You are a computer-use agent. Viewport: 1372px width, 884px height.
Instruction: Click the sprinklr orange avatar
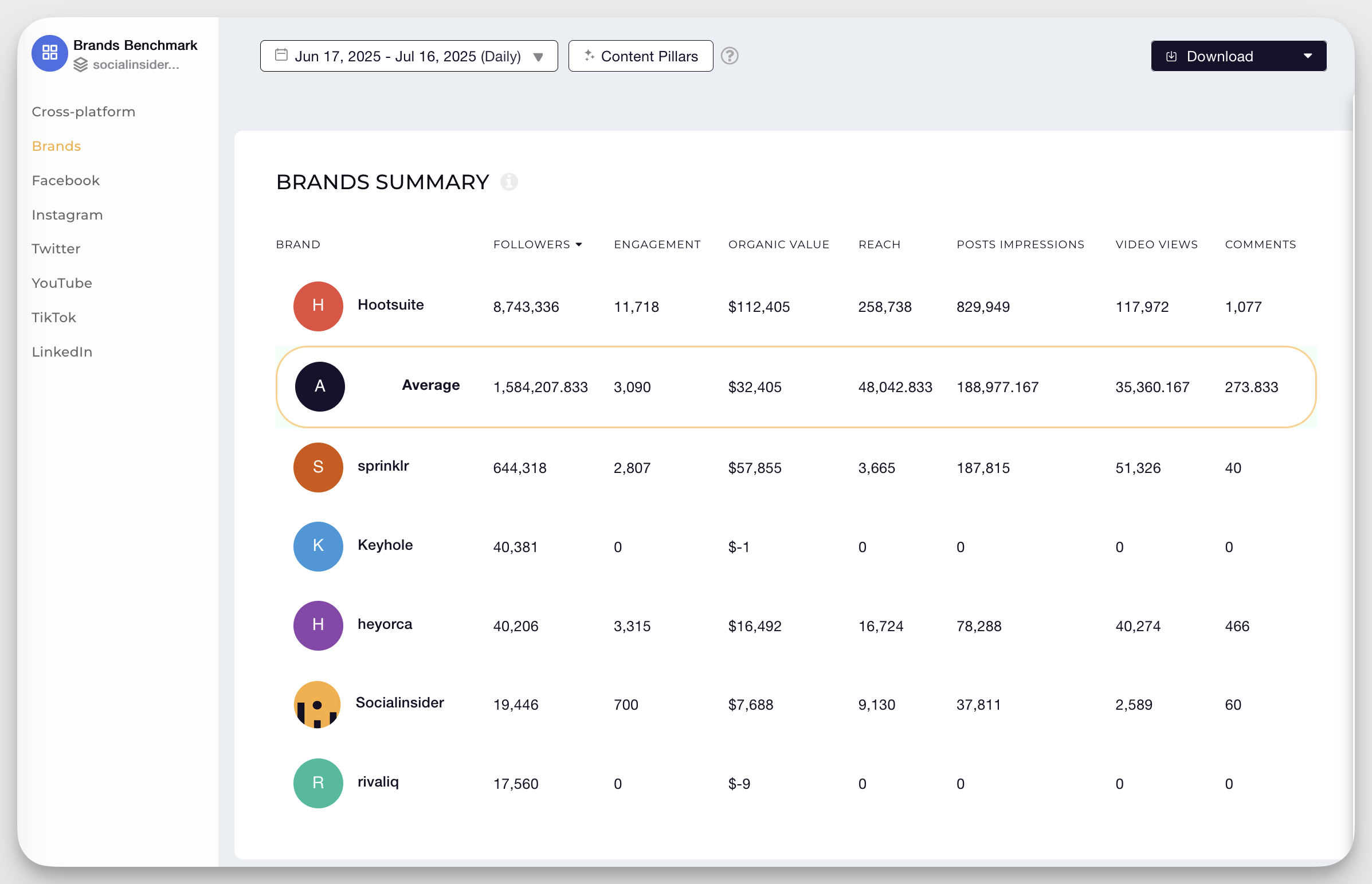(318, 467)
